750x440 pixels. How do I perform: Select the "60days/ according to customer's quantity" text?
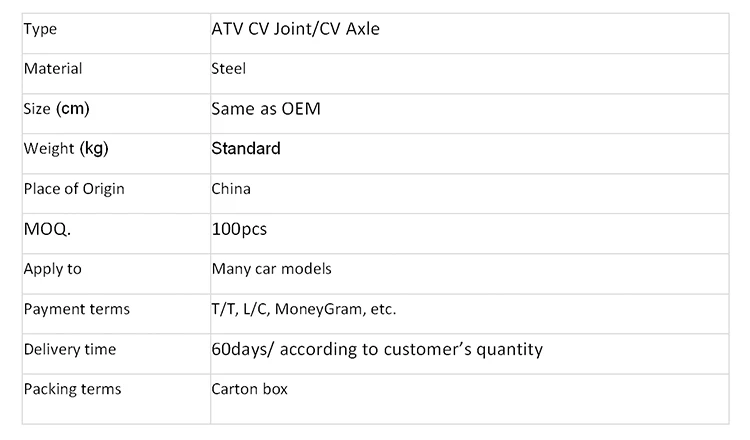pos(377,349)
